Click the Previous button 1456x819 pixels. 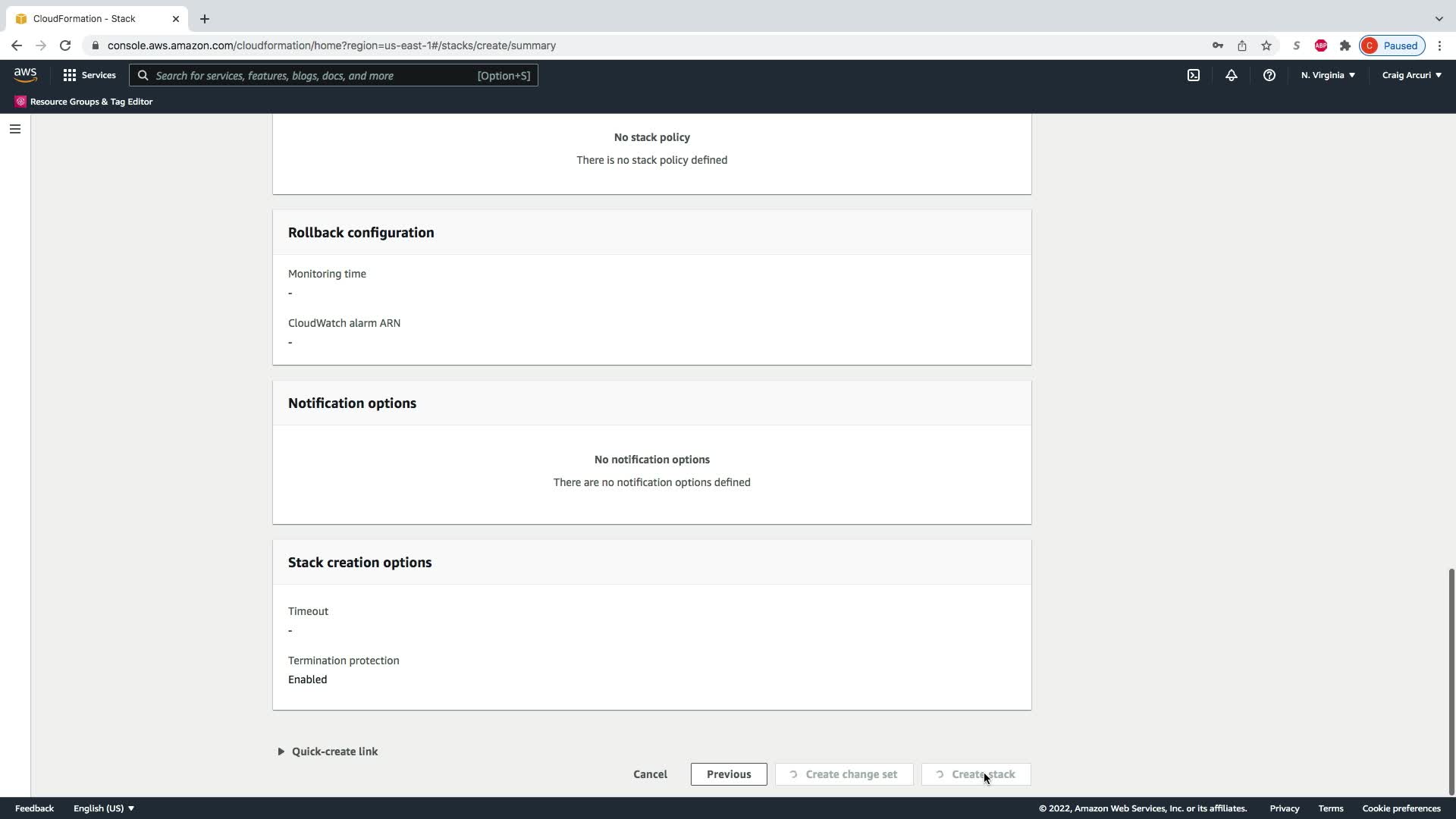pos(729,774)
